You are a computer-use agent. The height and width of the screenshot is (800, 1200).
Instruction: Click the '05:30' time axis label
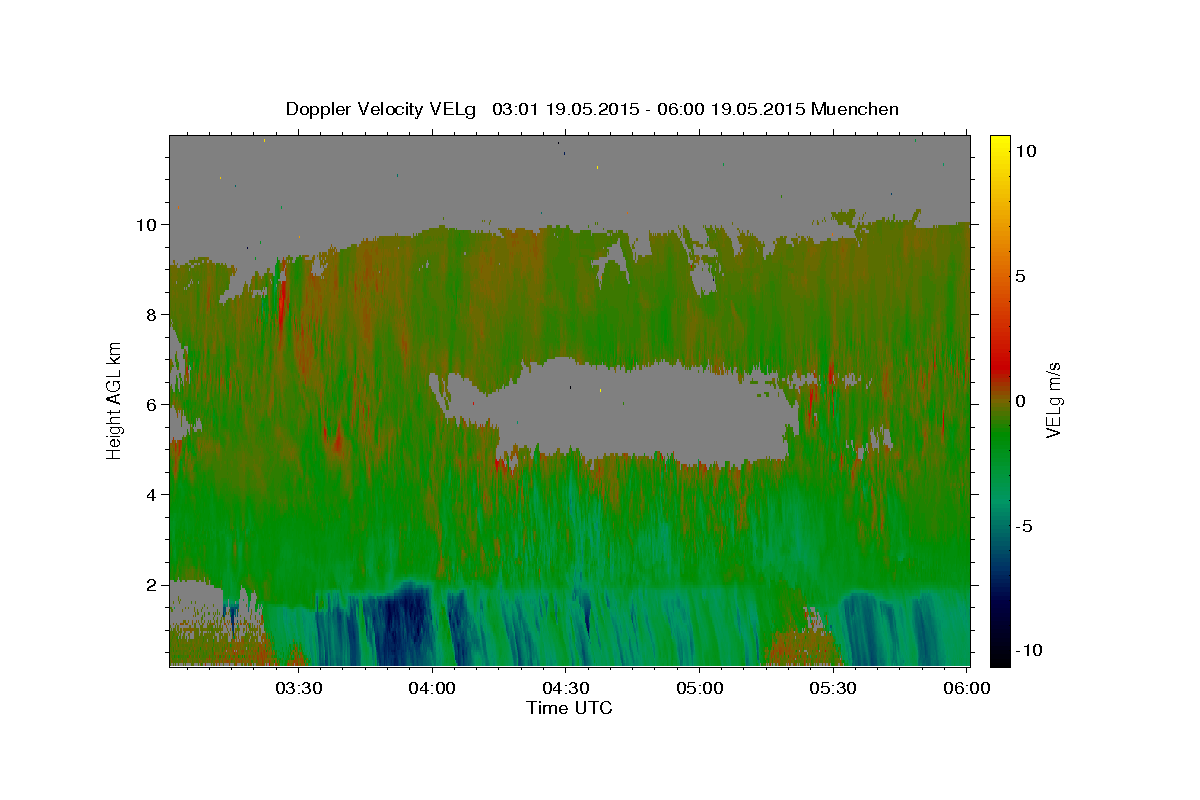click(833, 689)
